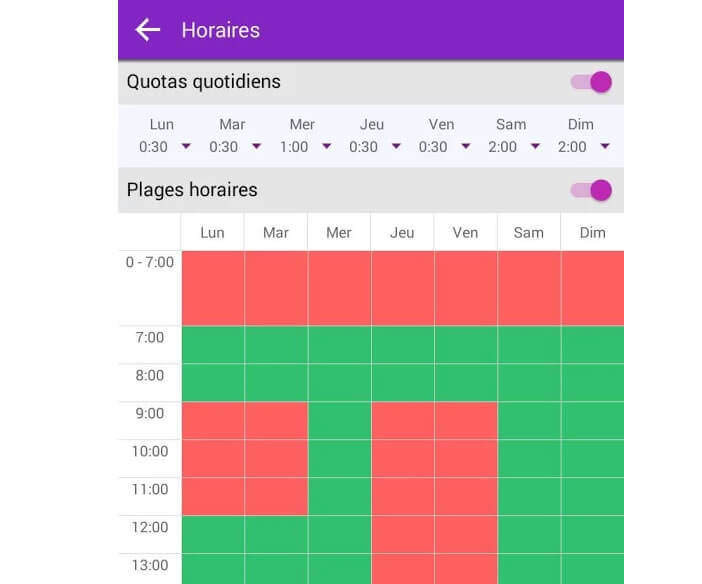Click the 0 - 7:00 row label

150,263
